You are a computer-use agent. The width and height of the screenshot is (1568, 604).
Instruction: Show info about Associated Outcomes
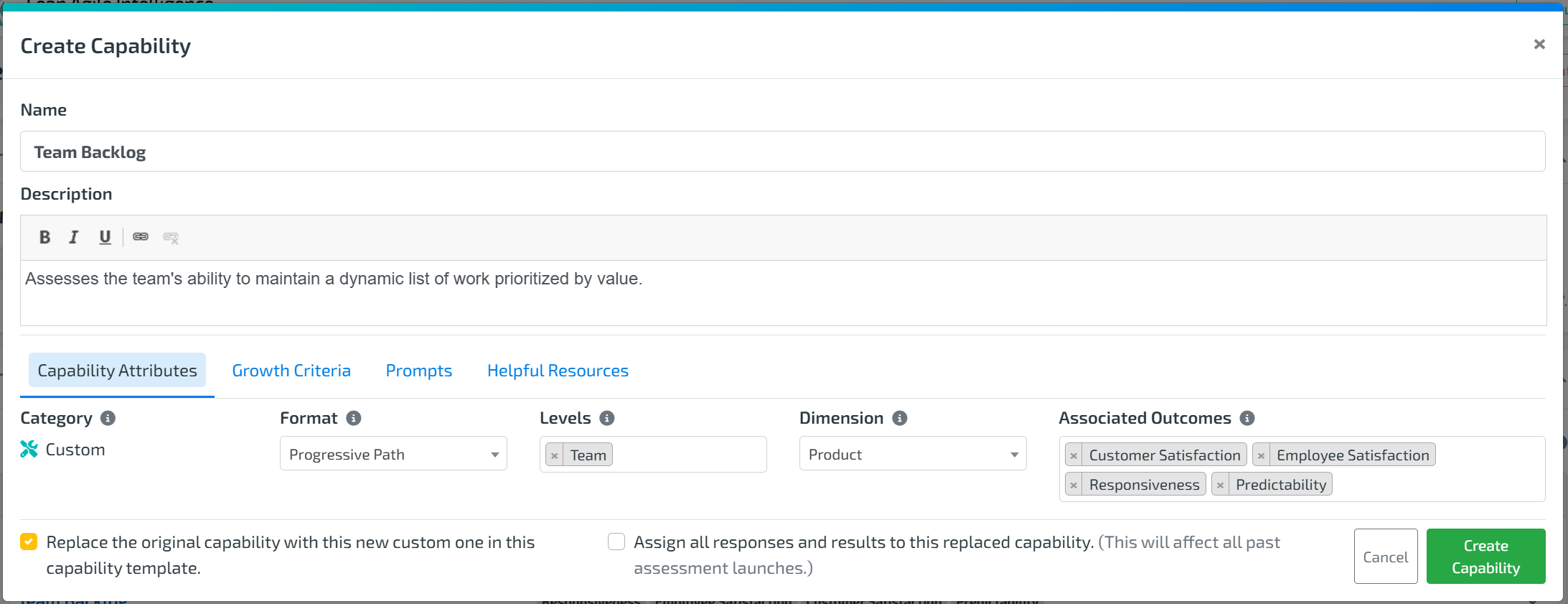point(1247,418)
